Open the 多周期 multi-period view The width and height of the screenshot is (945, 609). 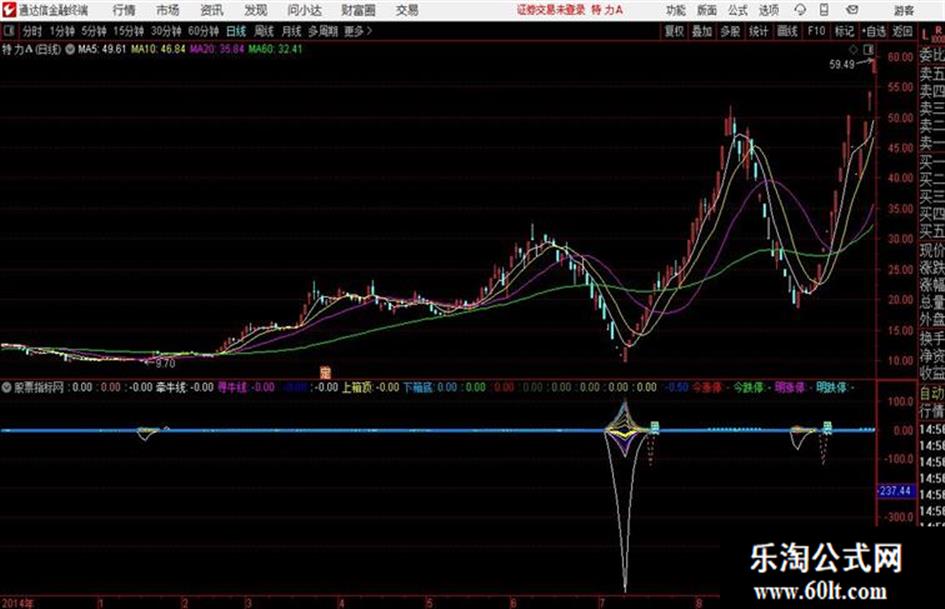click(x=323, y=31)
